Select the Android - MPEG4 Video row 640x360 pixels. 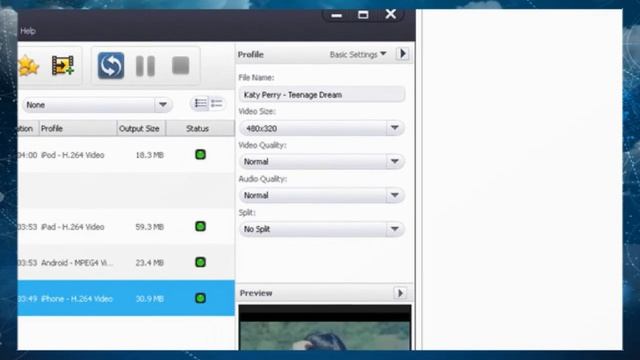point(126,262)
